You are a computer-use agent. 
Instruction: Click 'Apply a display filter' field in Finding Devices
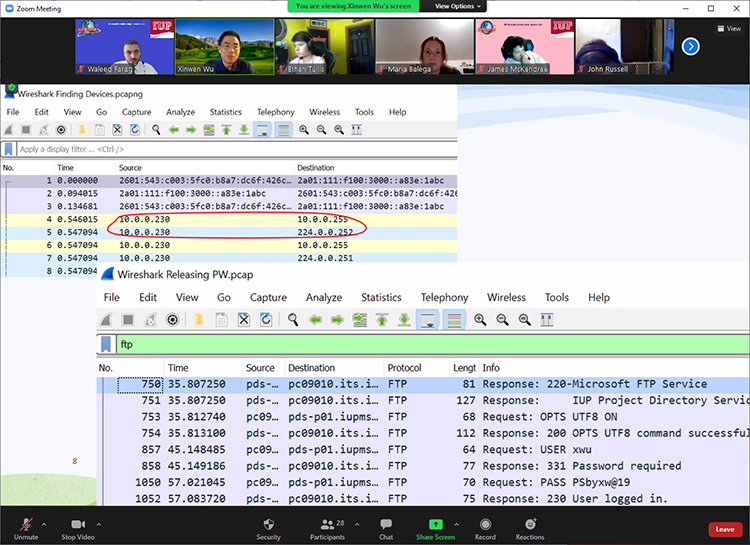click(x=237, y=149)
